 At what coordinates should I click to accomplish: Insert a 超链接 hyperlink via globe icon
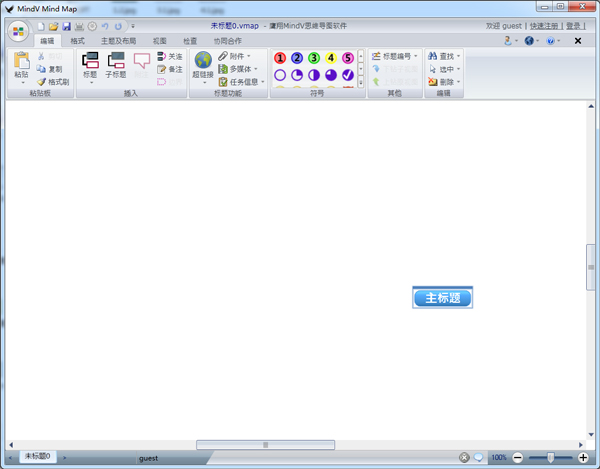[x=203, y=61]
